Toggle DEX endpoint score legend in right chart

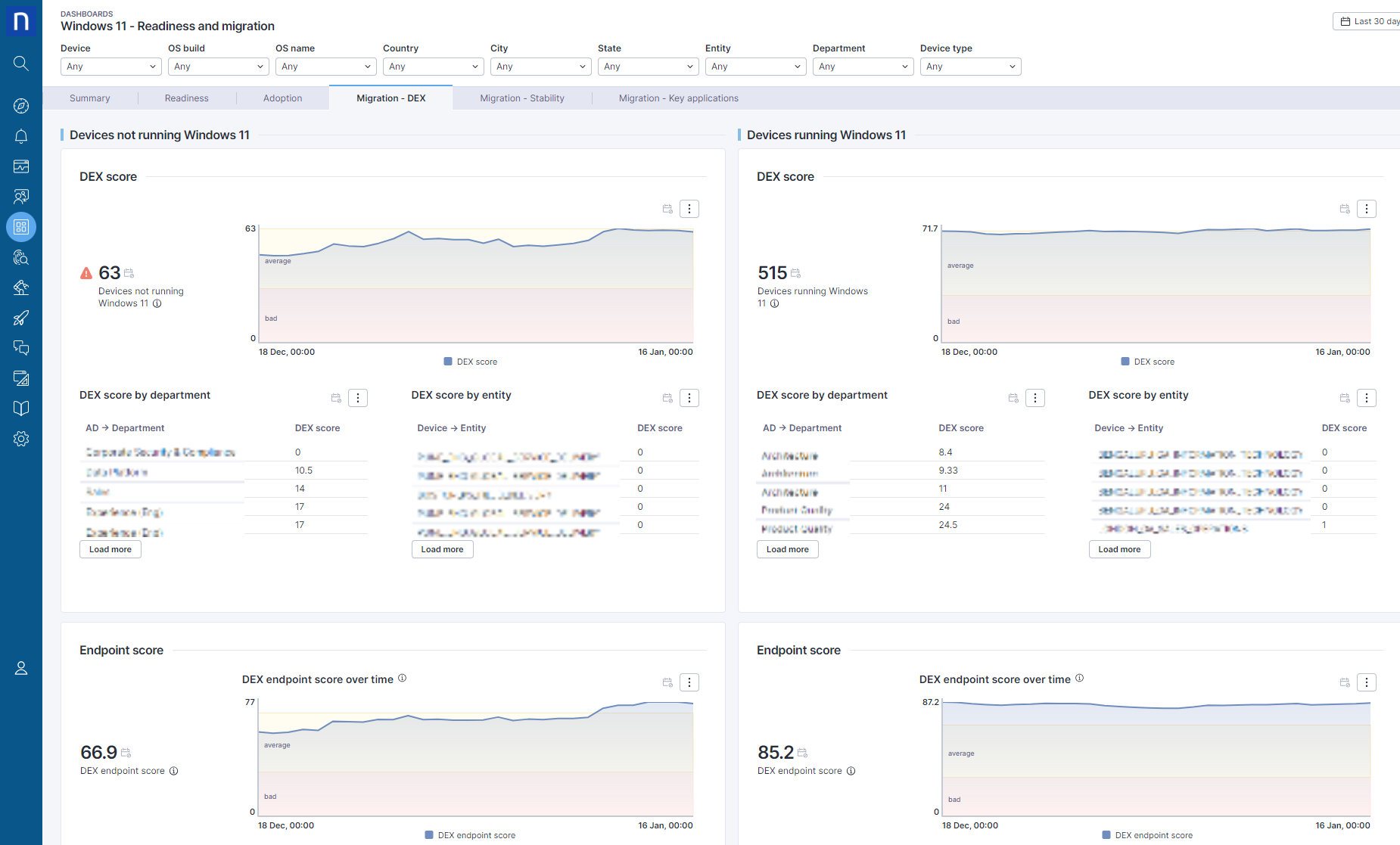point(1148,835)
